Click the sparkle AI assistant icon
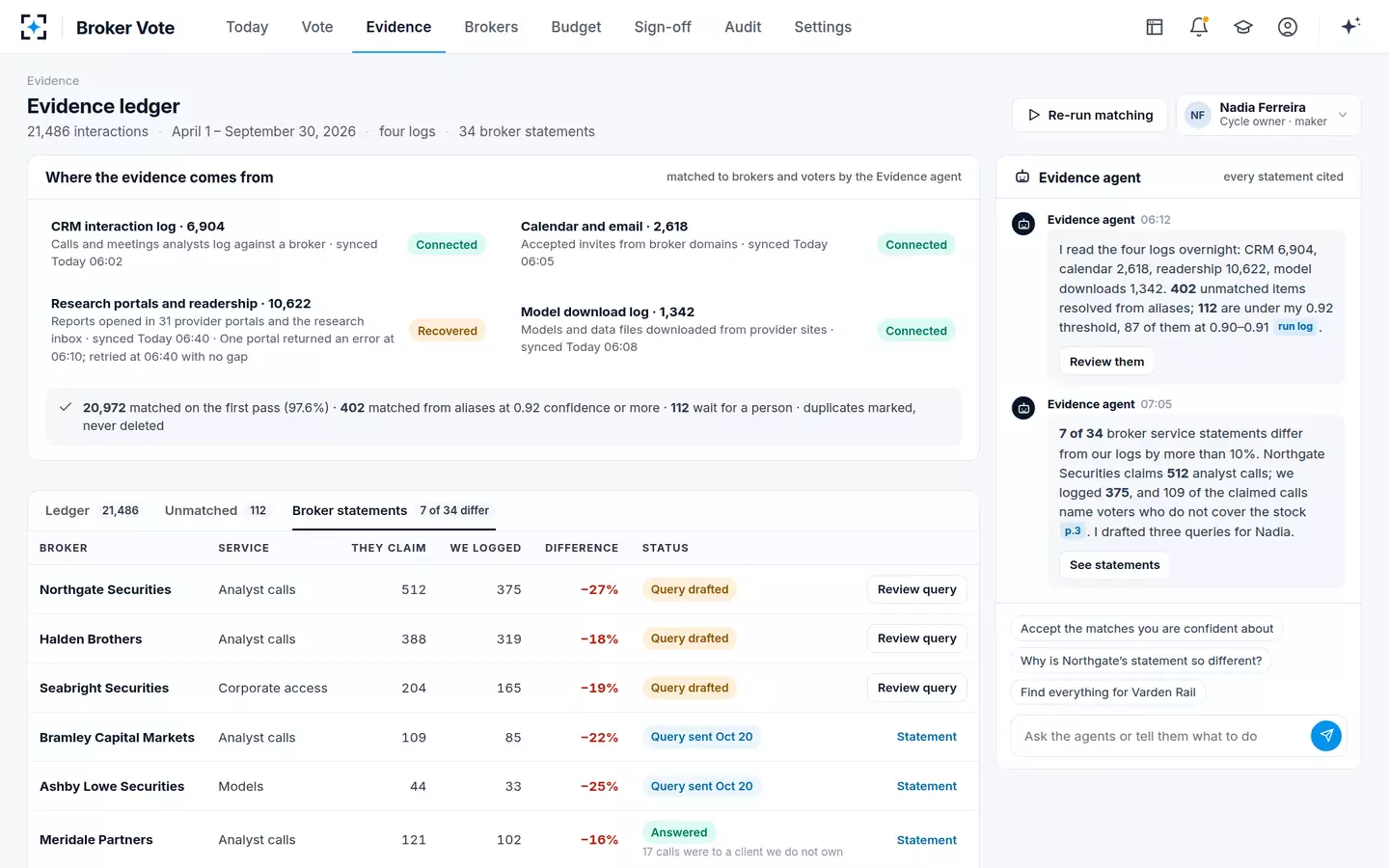1389x868 pixels. point(1350,26)
